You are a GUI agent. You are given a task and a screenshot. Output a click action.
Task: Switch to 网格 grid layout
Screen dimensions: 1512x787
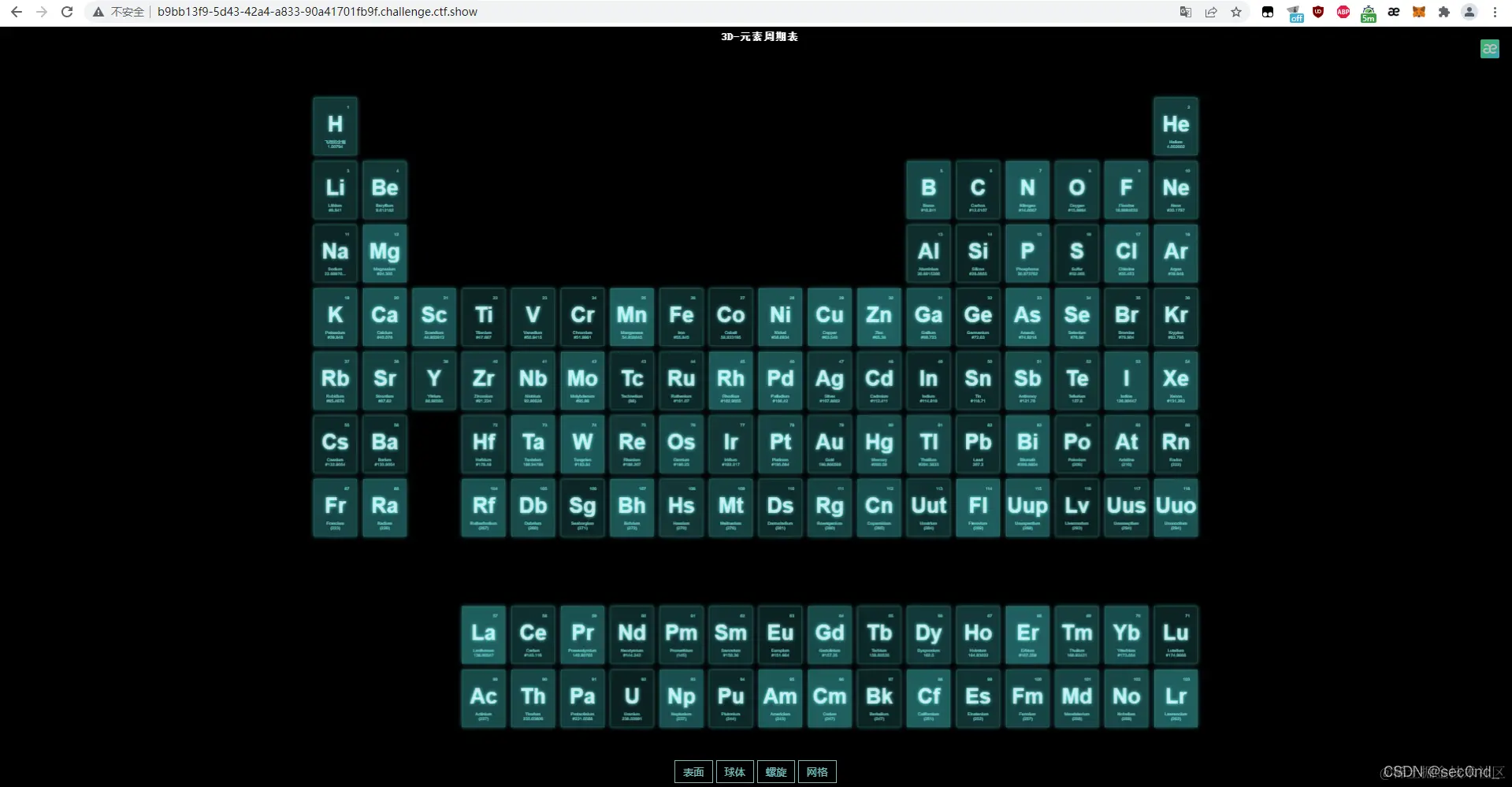817,772
